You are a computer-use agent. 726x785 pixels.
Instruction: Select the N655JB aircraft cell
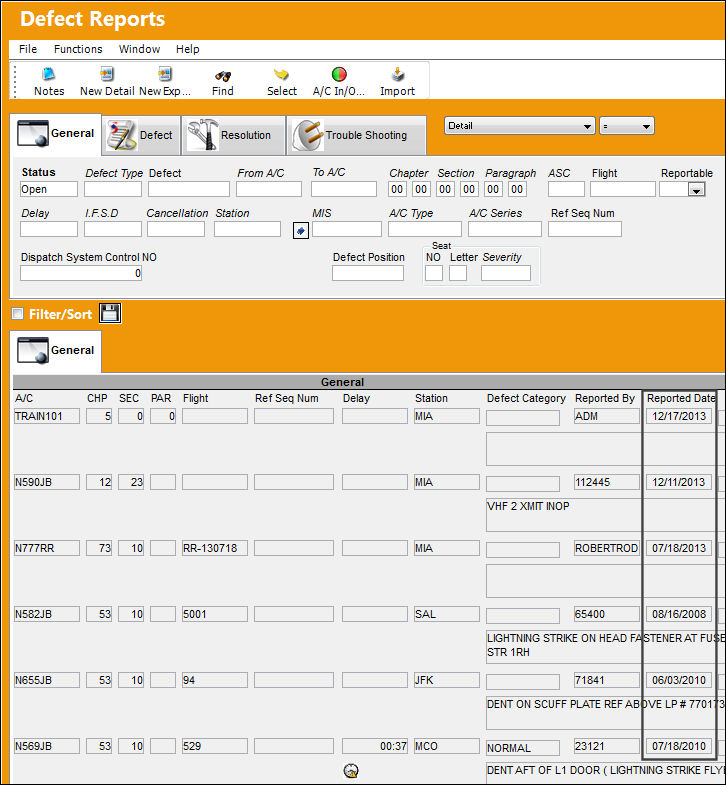click(x=47, y=681)
